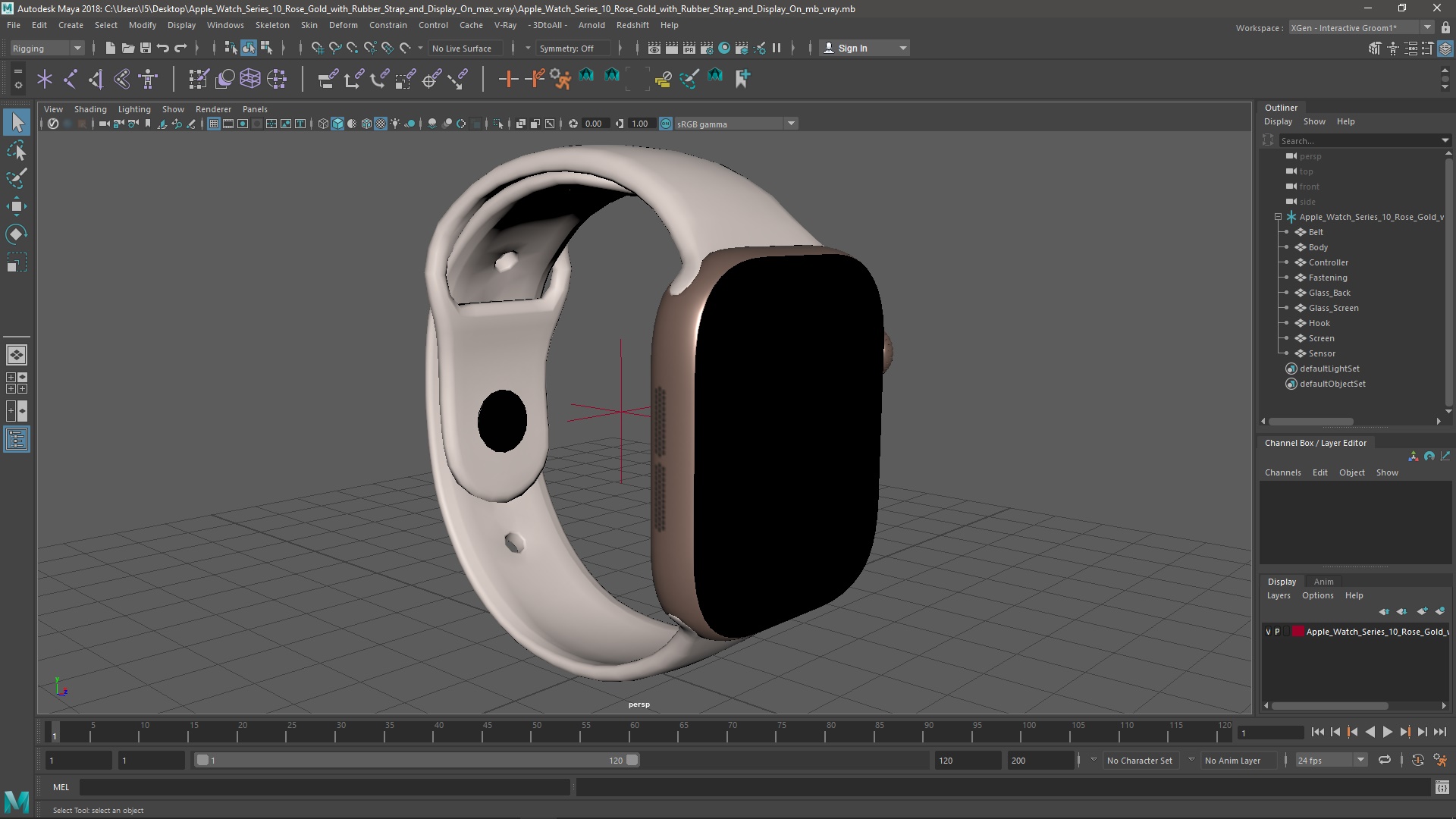Click the HumanIK running figure shelf icon
This screenshot has width=1456, height=819.
coord(560,78)
